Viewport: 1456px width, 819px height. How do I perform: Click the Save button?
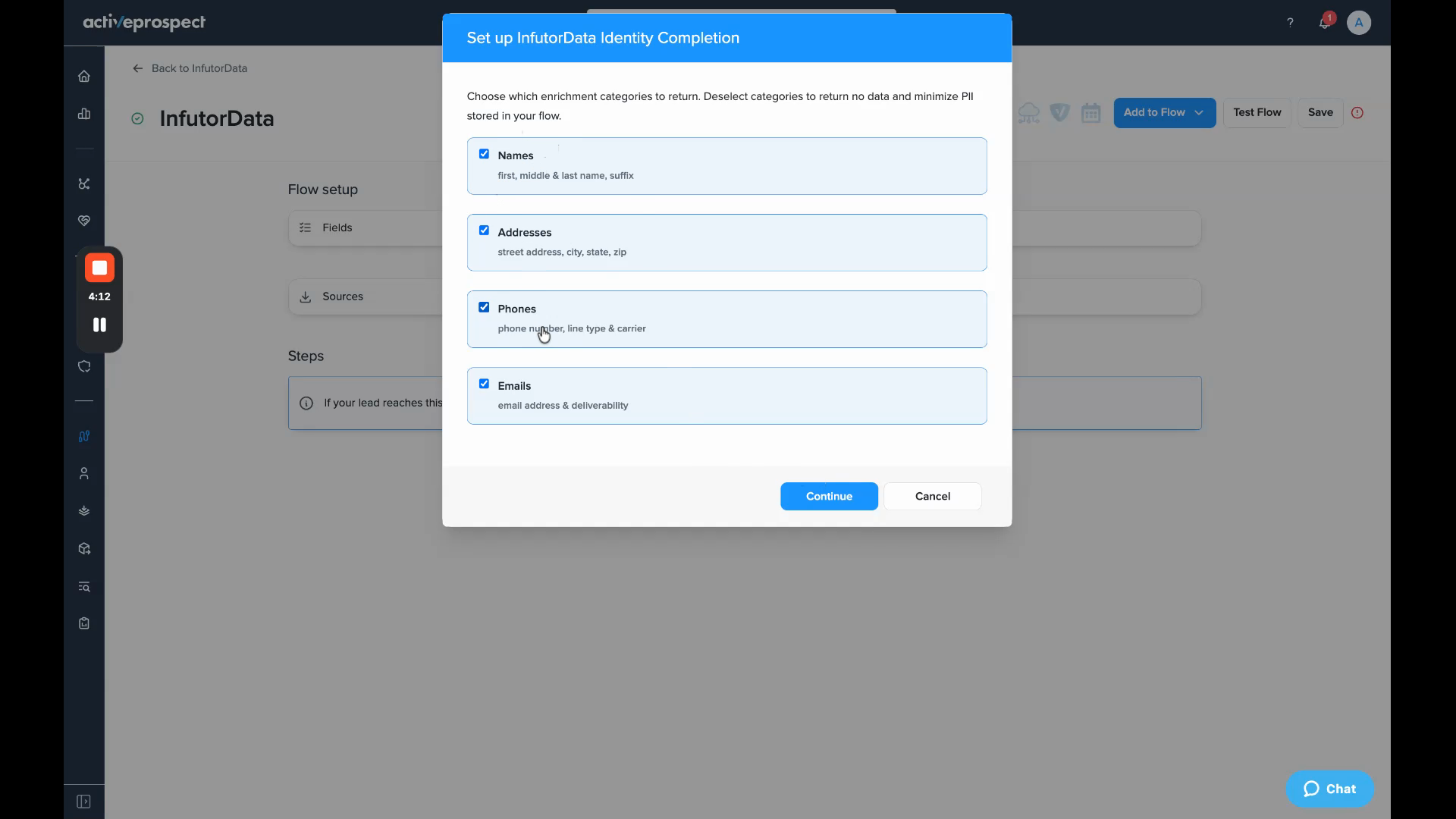pos(1319,112)
